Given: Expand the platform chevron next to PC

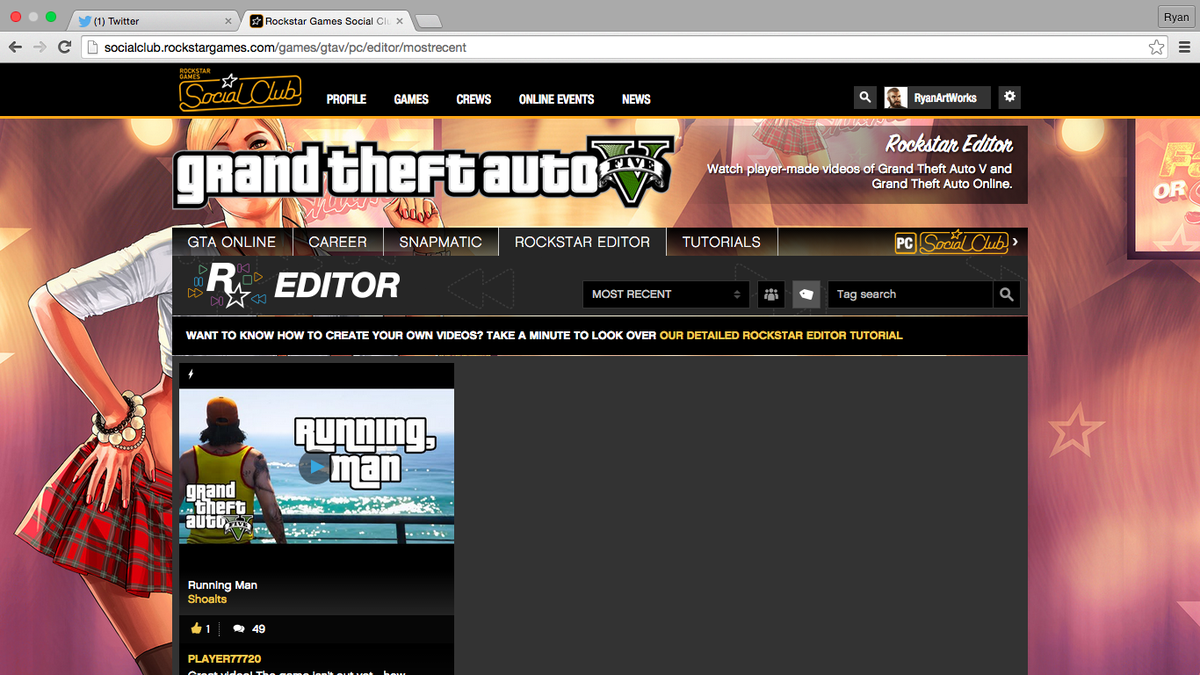Looking at the screenshot, I should pyautogui.click(x=1015, y=242).
